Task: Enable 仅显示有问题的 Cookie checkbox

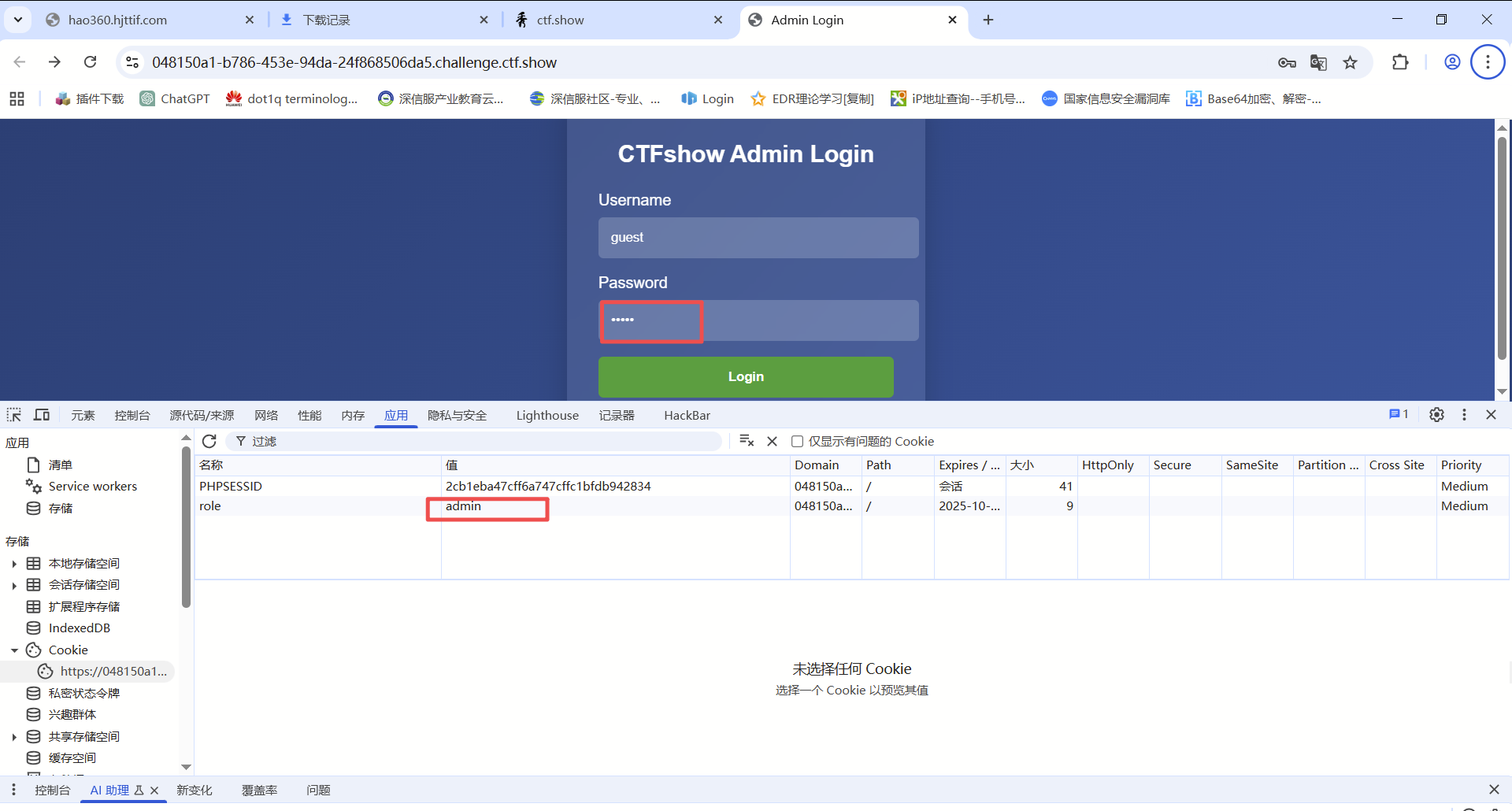Action: 798,441
